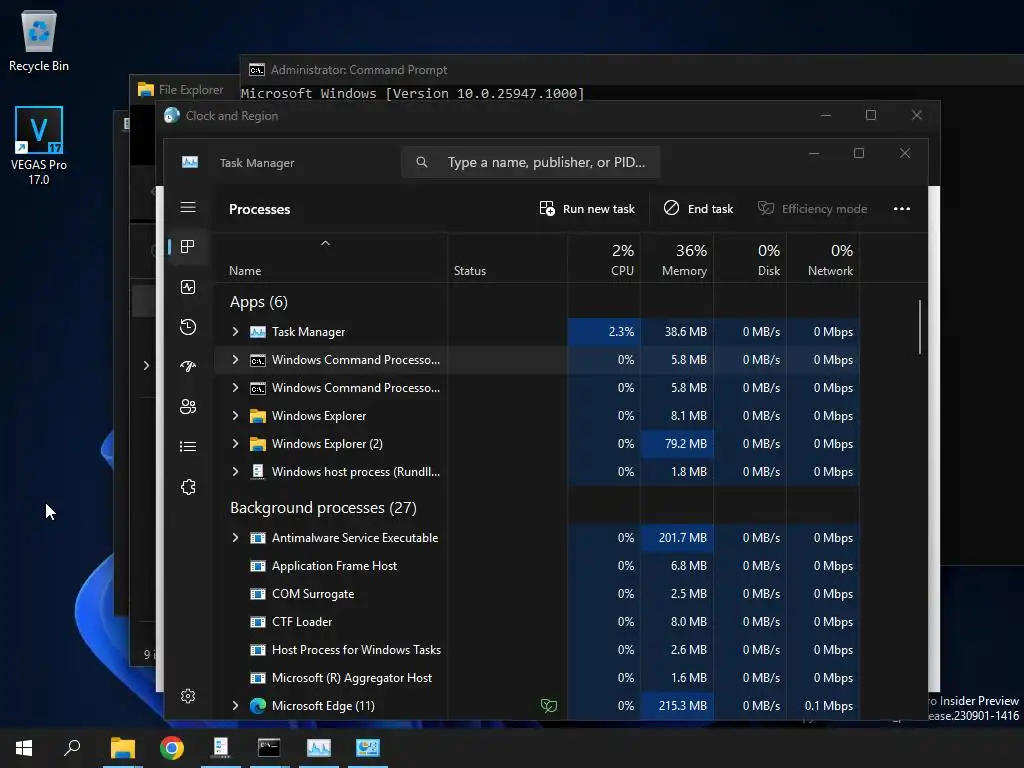Click the 79.2 MB memory cell
The image size is (1024, 768).
coord(677,444)
